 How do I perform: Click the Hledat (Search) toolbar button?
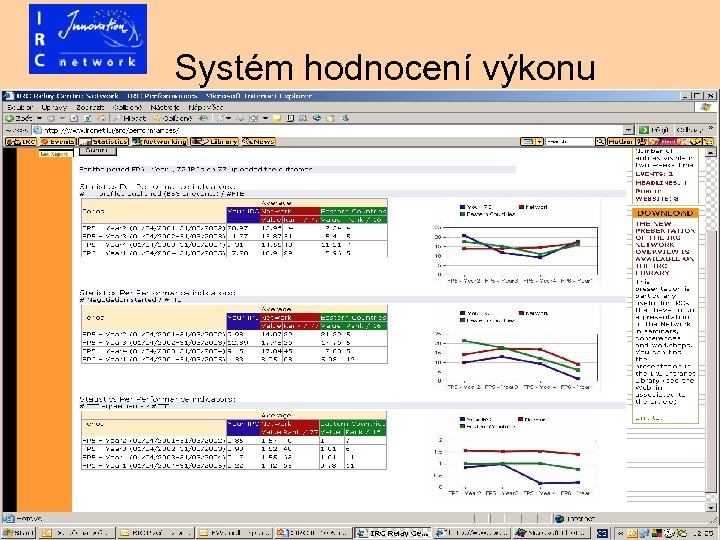coord(130,118)
